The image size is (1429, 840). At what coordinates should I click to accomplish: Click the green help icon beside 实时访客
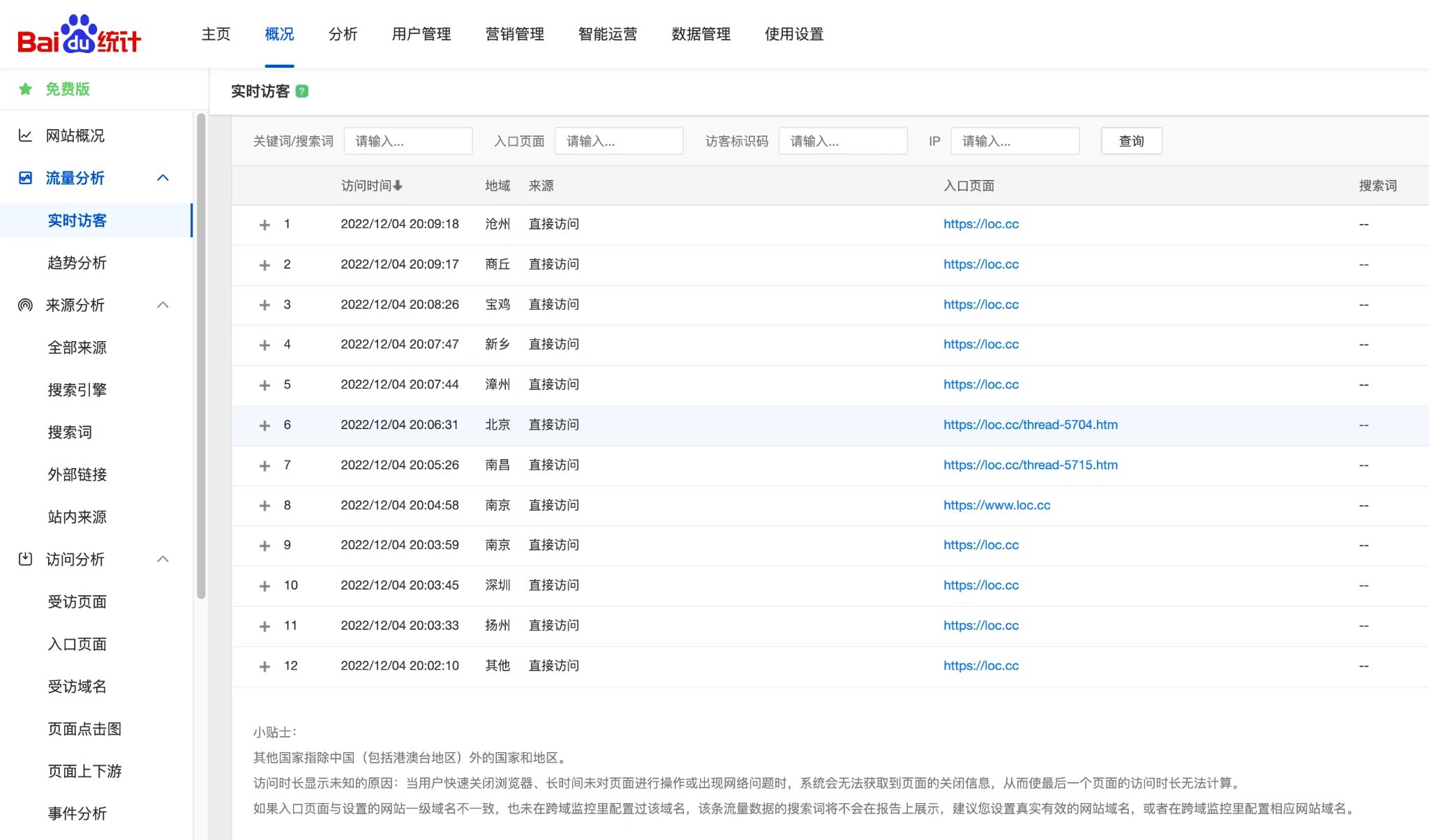coord(302,91)
